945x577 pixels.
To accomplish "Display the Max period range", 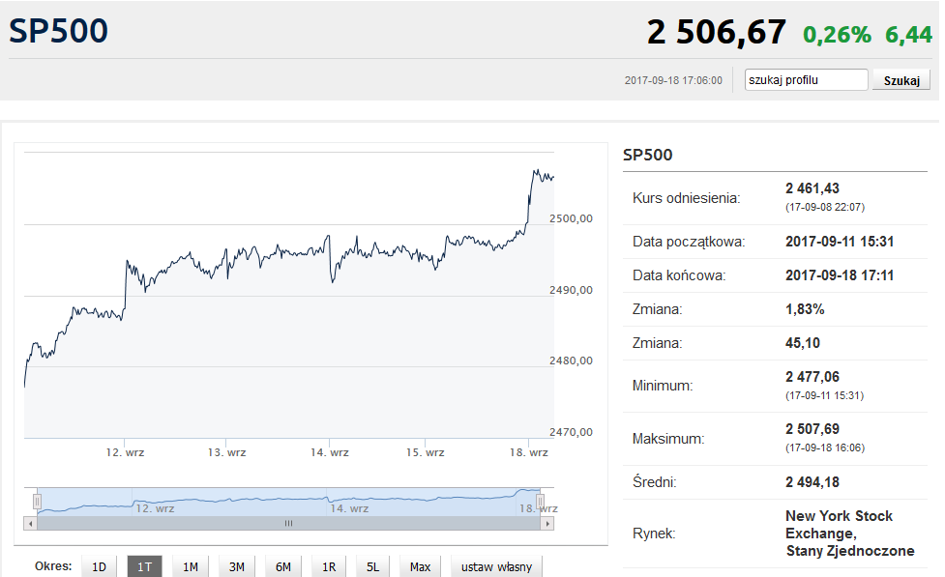I will 420,567.
